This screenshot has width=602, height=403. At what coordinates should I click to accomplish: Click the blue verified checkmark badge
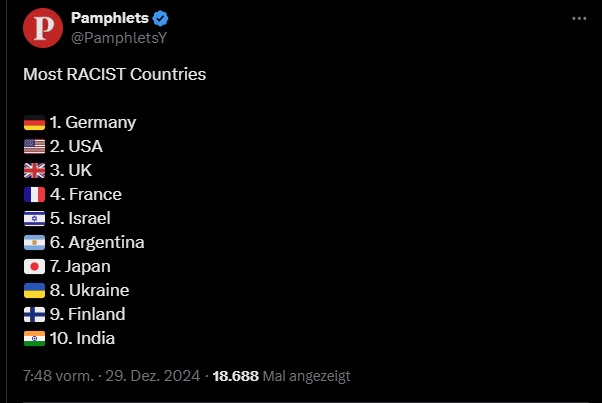coord(160,18)
